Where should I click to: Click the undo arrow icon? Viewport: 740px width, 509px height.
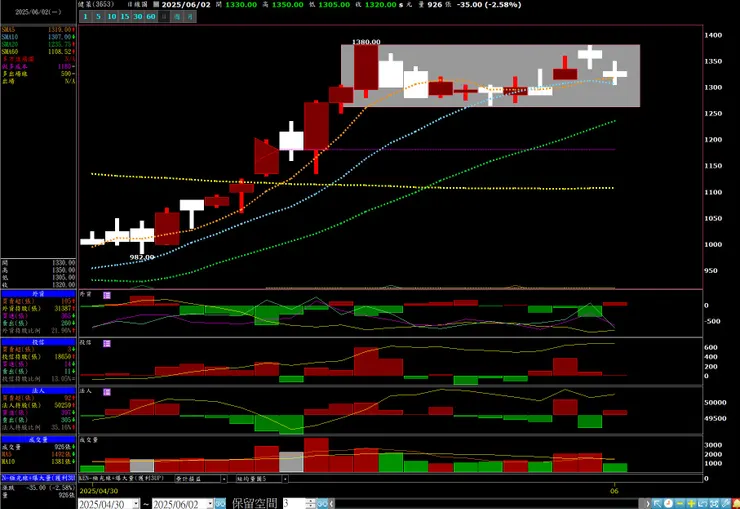click(x=702, y=503)
